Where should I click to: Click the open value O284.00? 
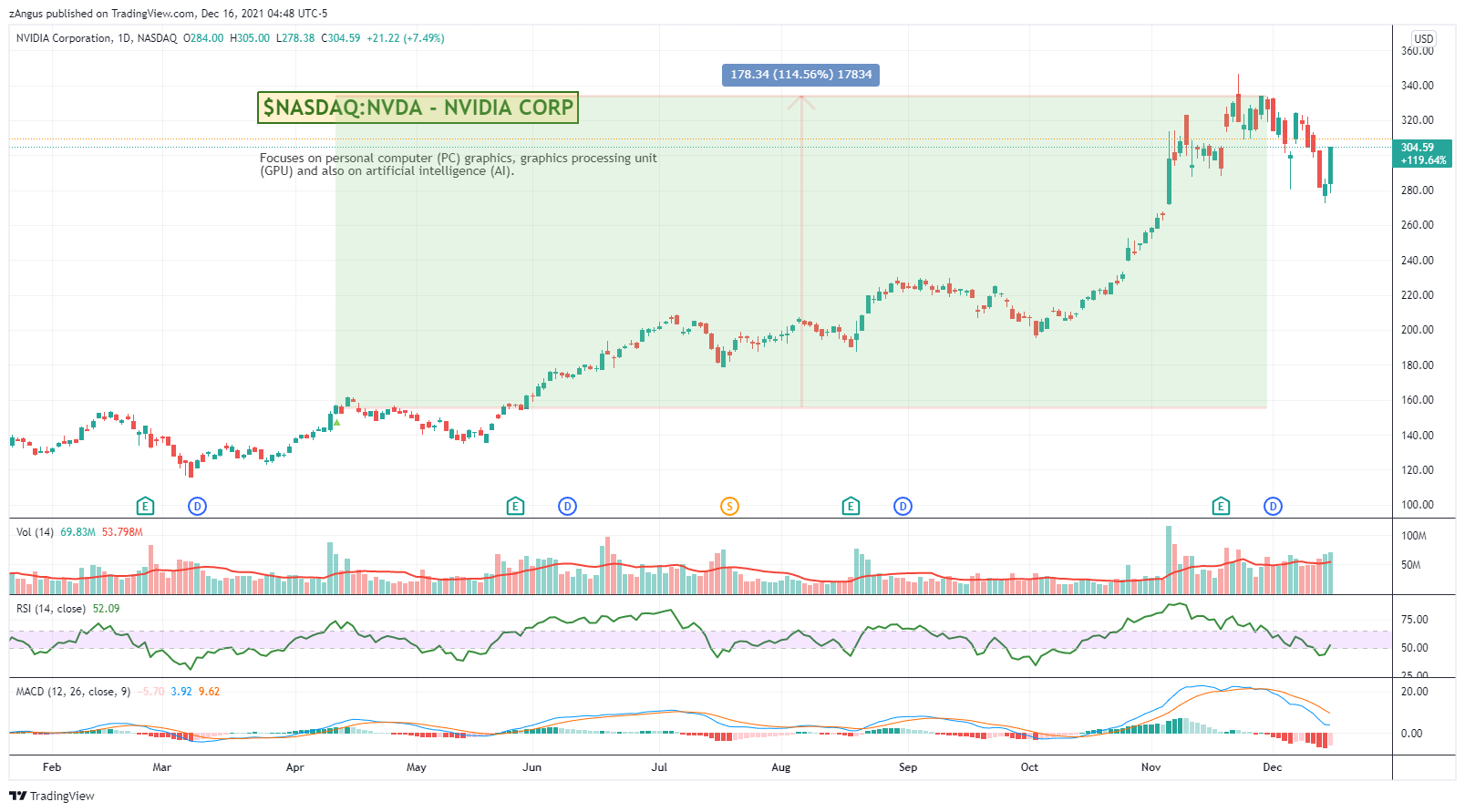click(x=203, y=38)
